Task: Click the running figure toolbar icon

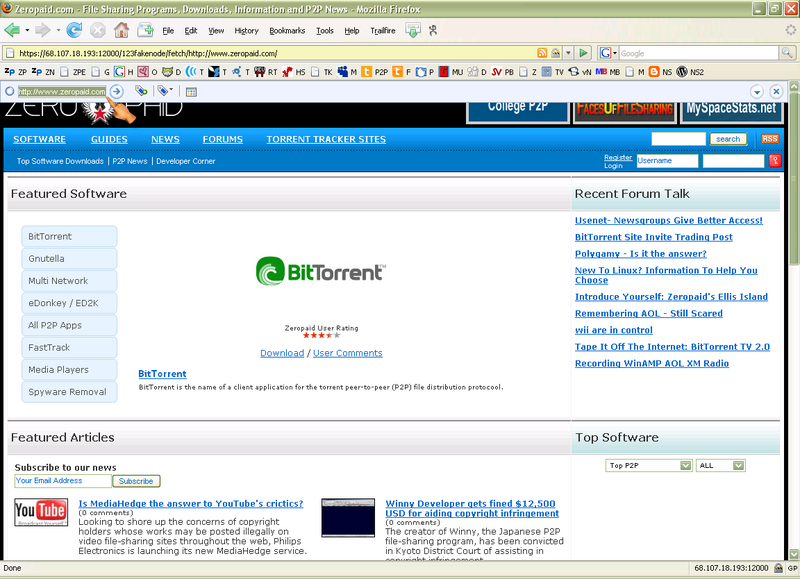Action: point(433,31)
